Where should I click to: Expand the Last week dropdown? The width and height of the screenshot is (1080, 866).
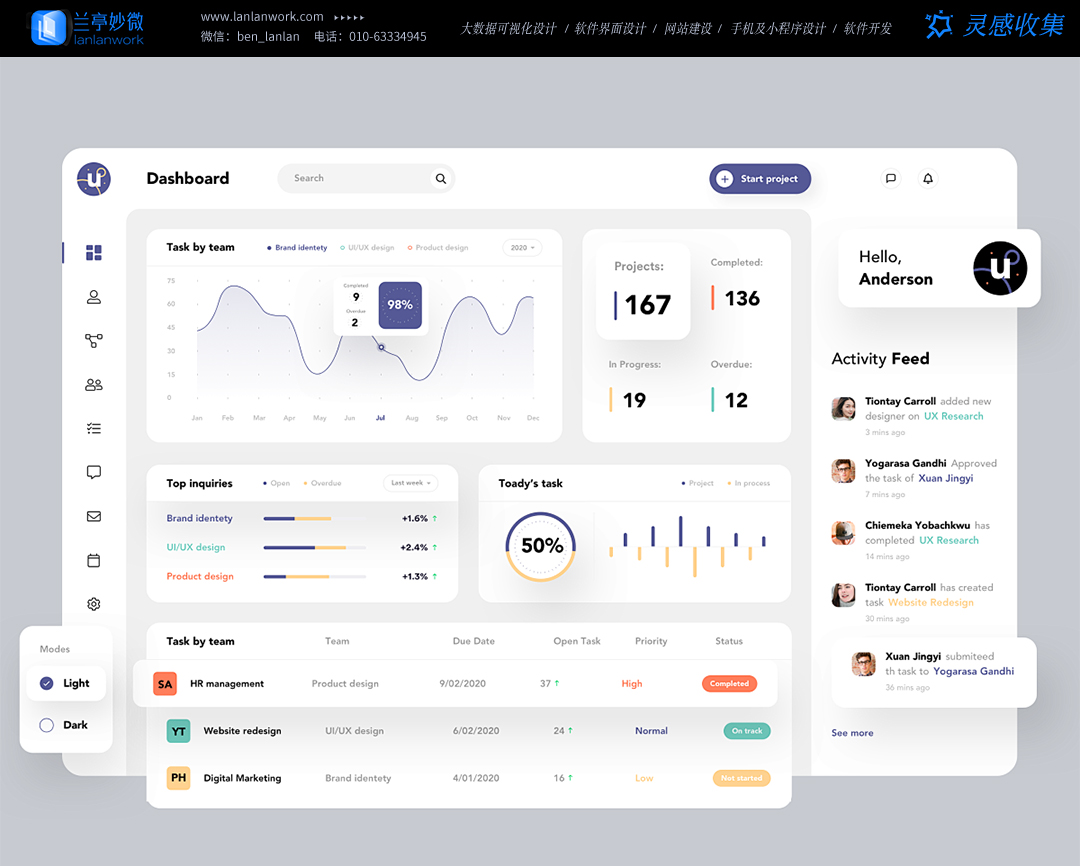pos(411,483)
